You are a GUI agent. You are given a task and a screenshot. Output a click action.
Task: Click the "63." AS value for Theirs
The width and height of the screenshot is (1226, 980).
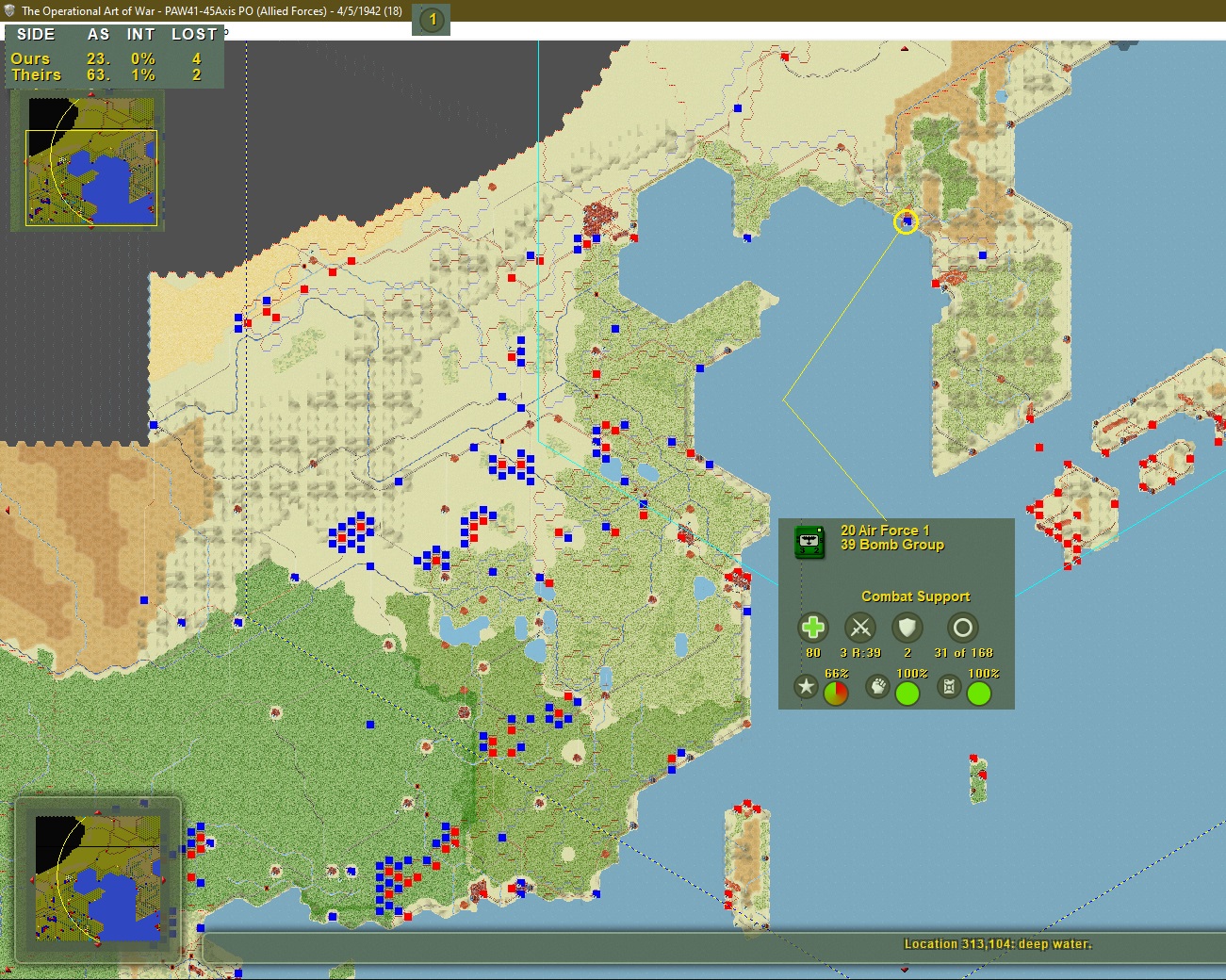pyautogui.click(x=98, y=74)
